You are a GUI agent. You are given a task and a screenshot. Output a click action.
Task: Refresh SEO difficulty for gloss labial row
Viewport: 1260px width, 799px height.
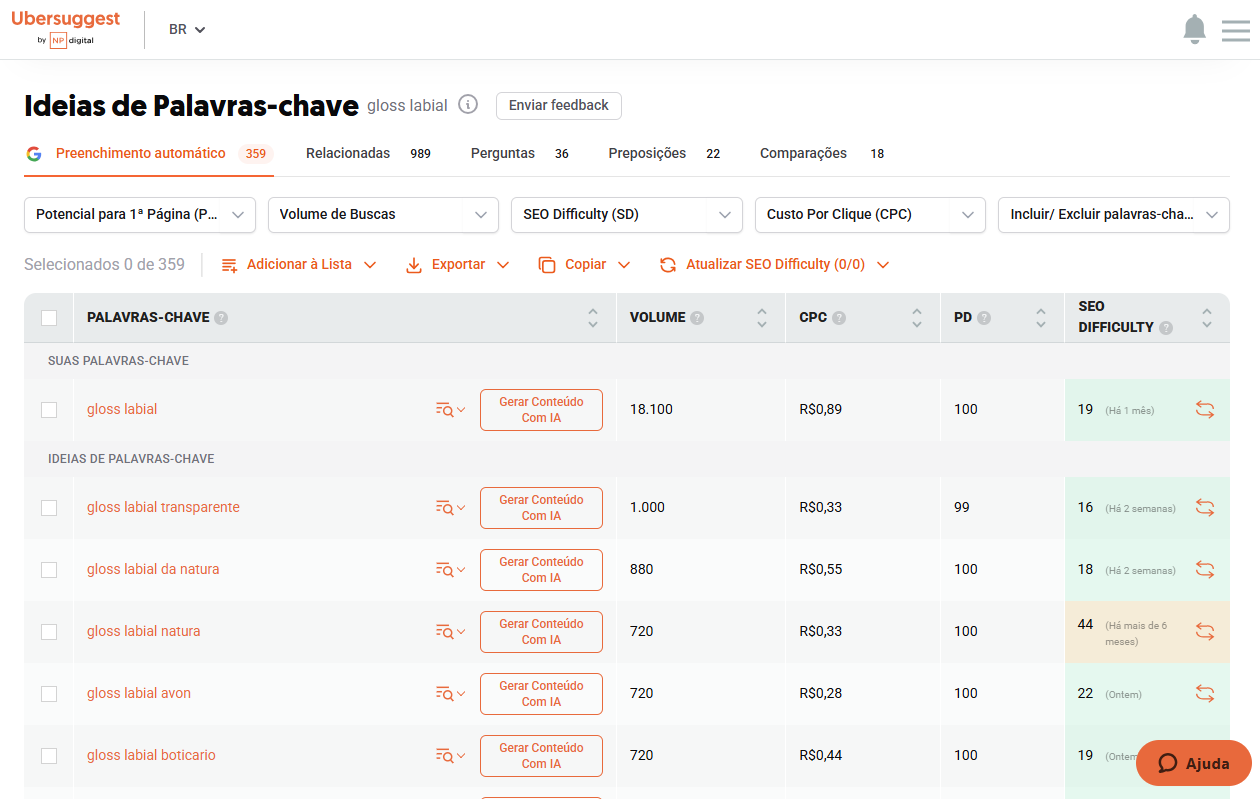click(x=1205, y=409)
